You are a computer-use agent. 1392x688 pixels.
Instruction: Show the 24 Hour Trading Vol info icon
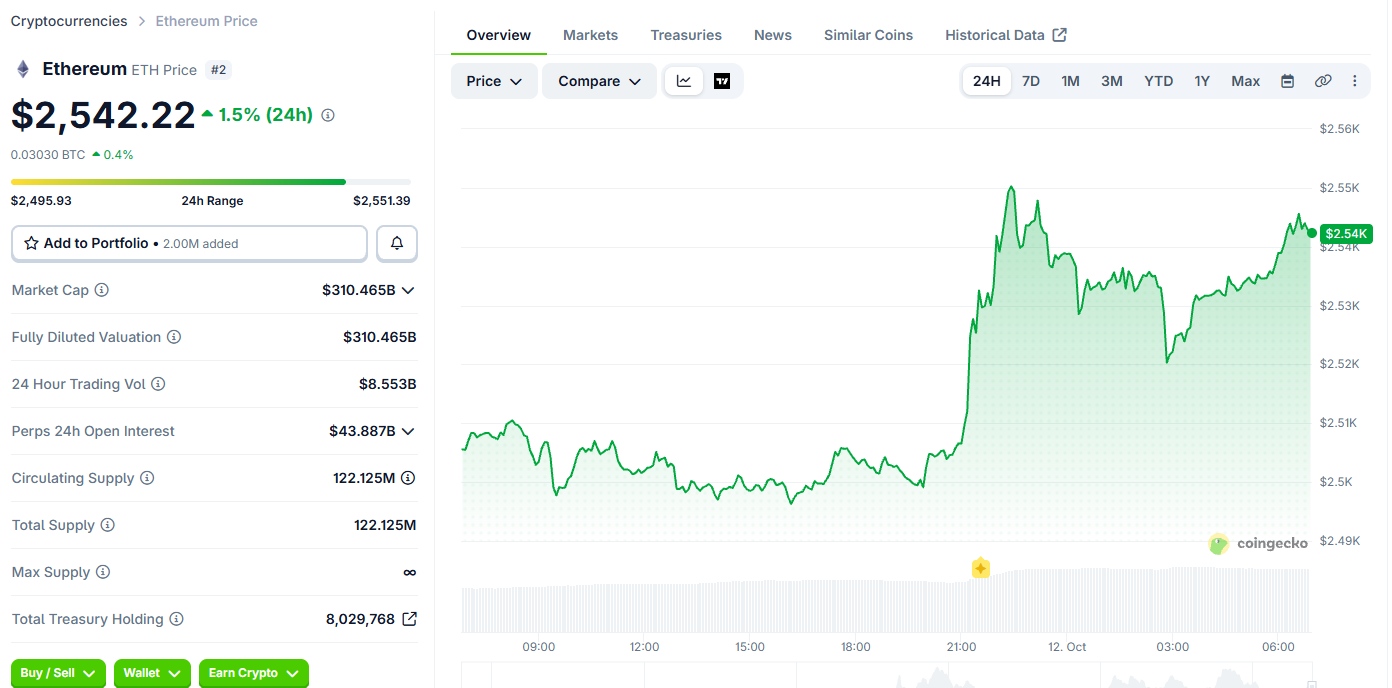(x=158, y=384)
